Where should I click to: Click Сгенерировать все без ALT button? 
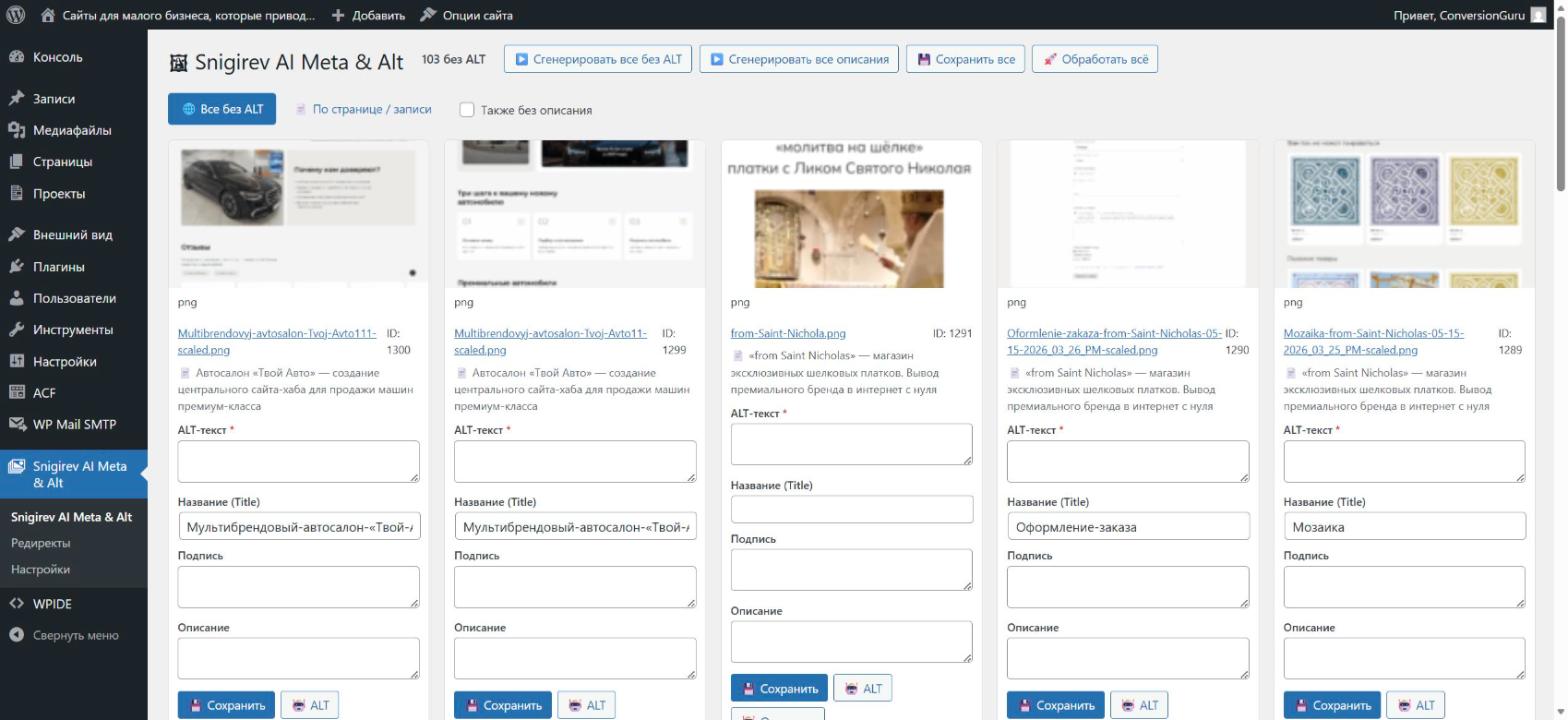click(x=598, y=59)
